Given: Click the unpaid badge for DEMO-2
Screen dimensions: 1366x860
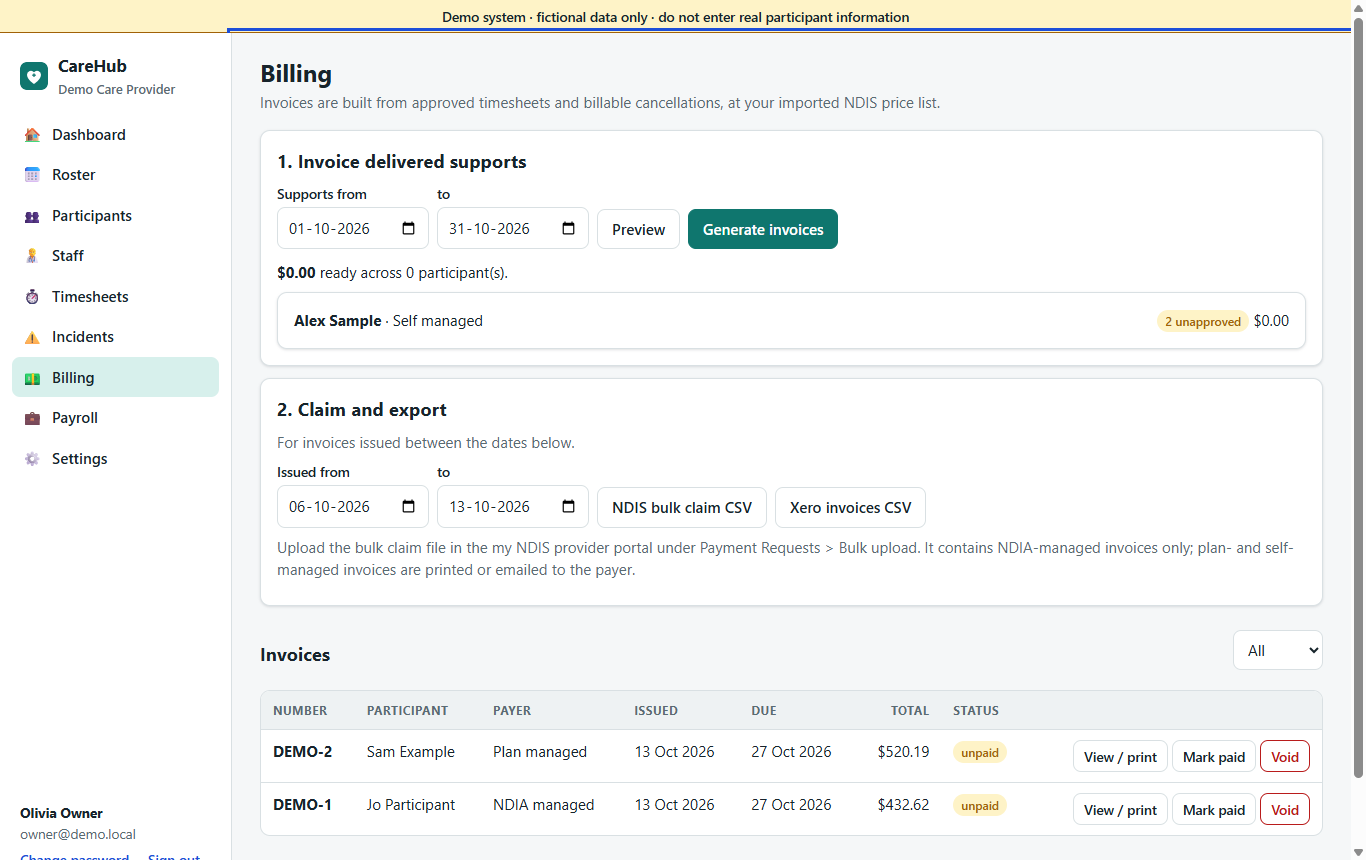Looking at the screenshot, I should [x=980, y=752].
